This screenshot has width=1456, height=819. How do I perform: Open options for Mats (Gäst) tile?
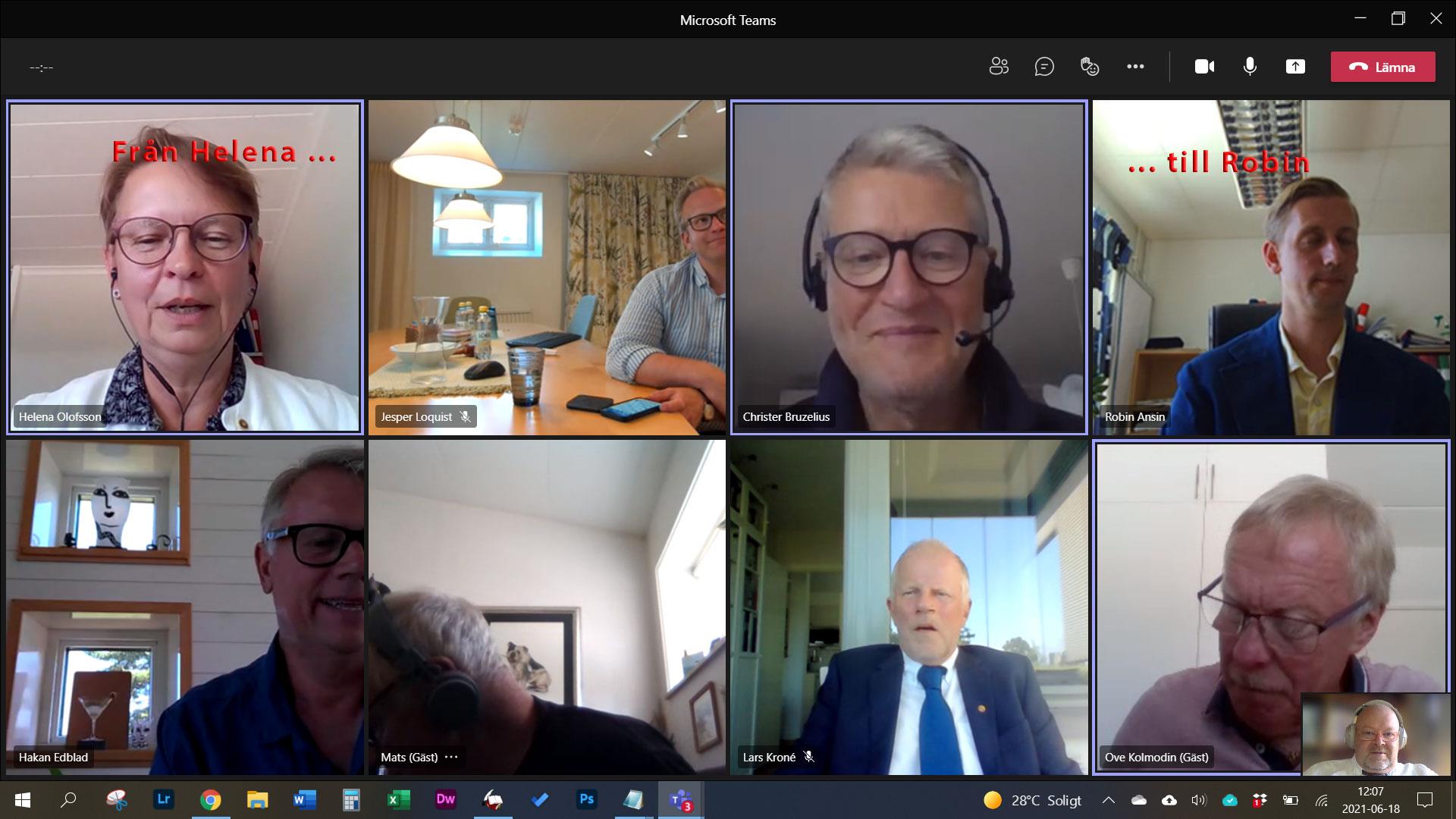(451, 757)
